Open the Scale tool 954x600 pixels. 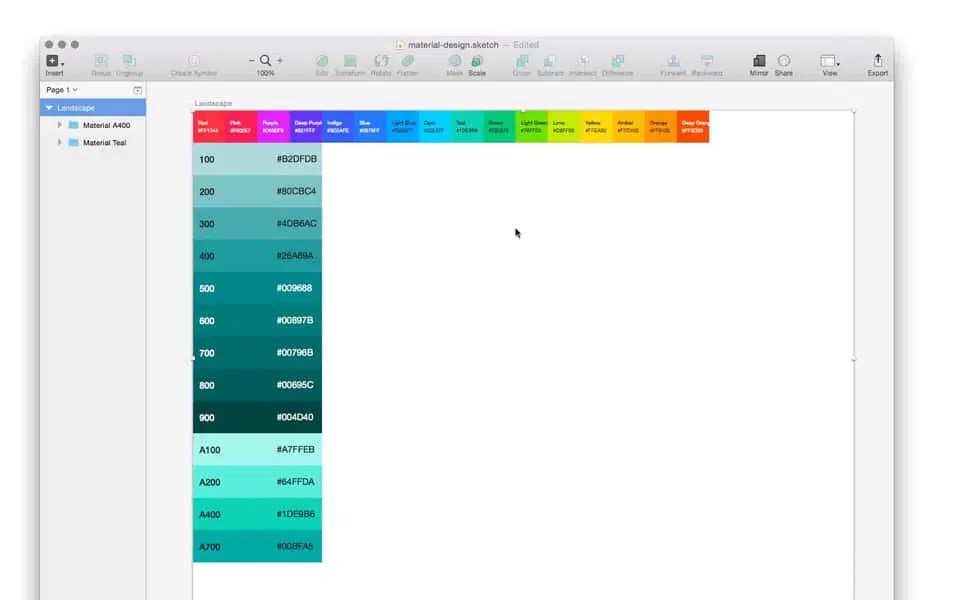click(478, 60)
